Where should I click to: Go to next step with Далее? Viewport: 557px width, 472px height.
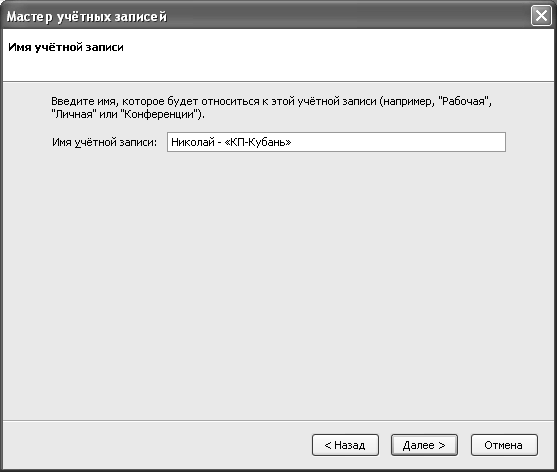[x=424, y=445]
